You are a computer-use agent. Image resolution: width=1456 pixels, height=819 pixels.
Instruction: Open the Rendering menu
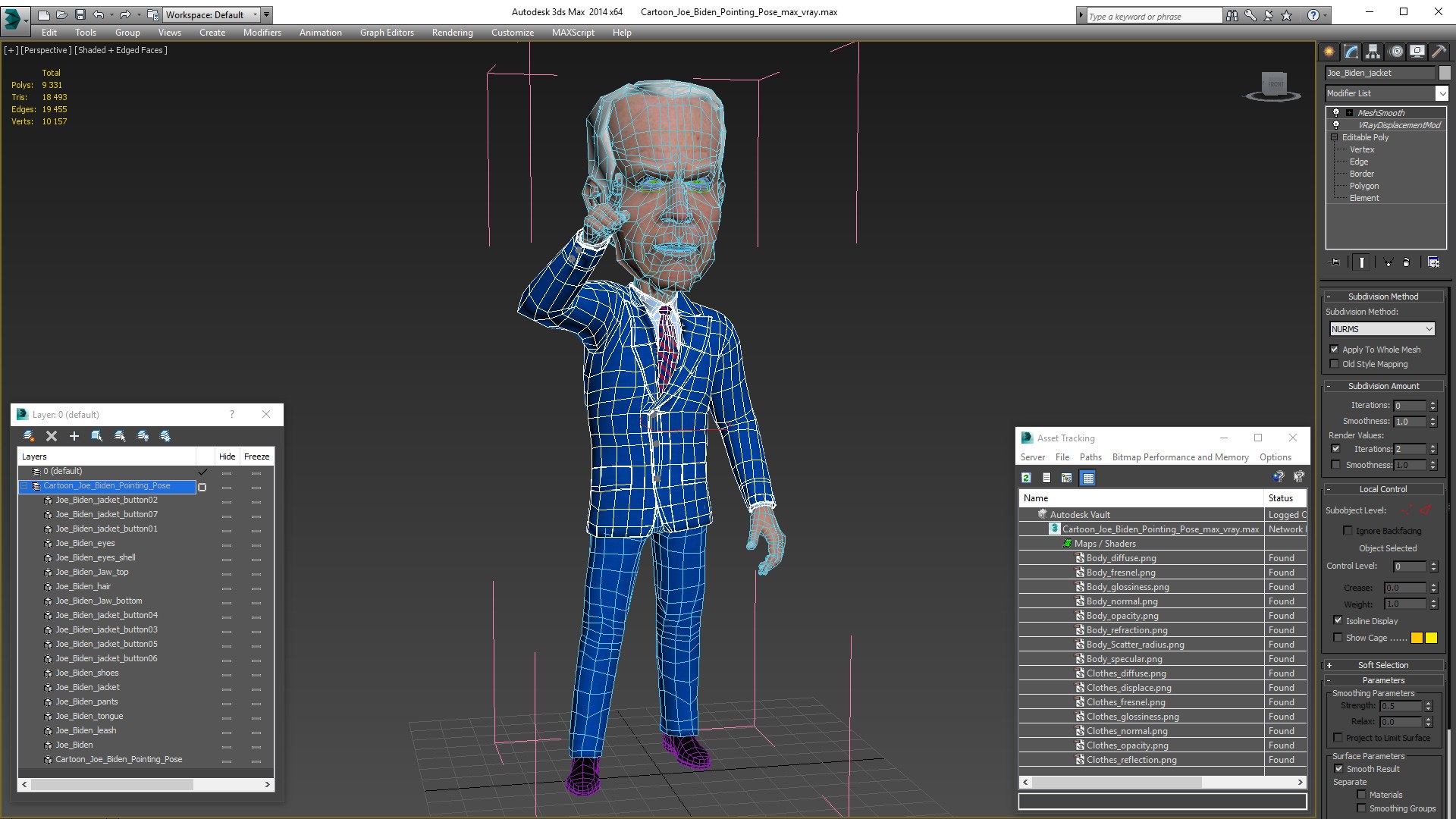pyautogui.click(x=453, y=33)
